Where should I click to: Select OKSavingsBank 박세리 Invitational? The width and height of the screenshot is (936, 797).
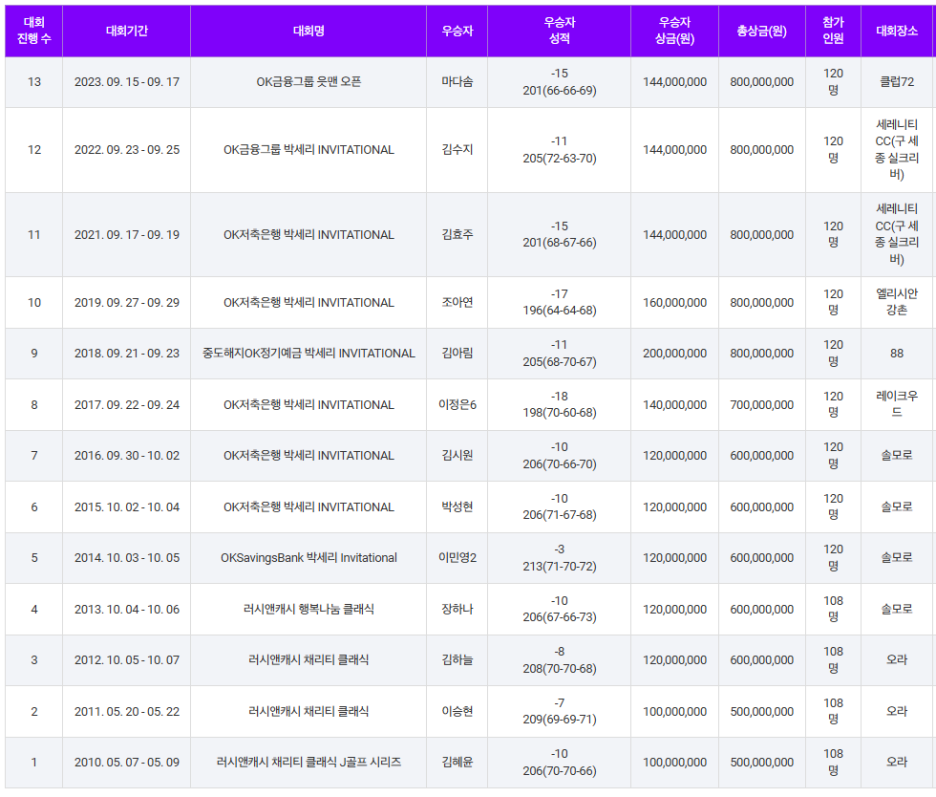click(309, 558)
